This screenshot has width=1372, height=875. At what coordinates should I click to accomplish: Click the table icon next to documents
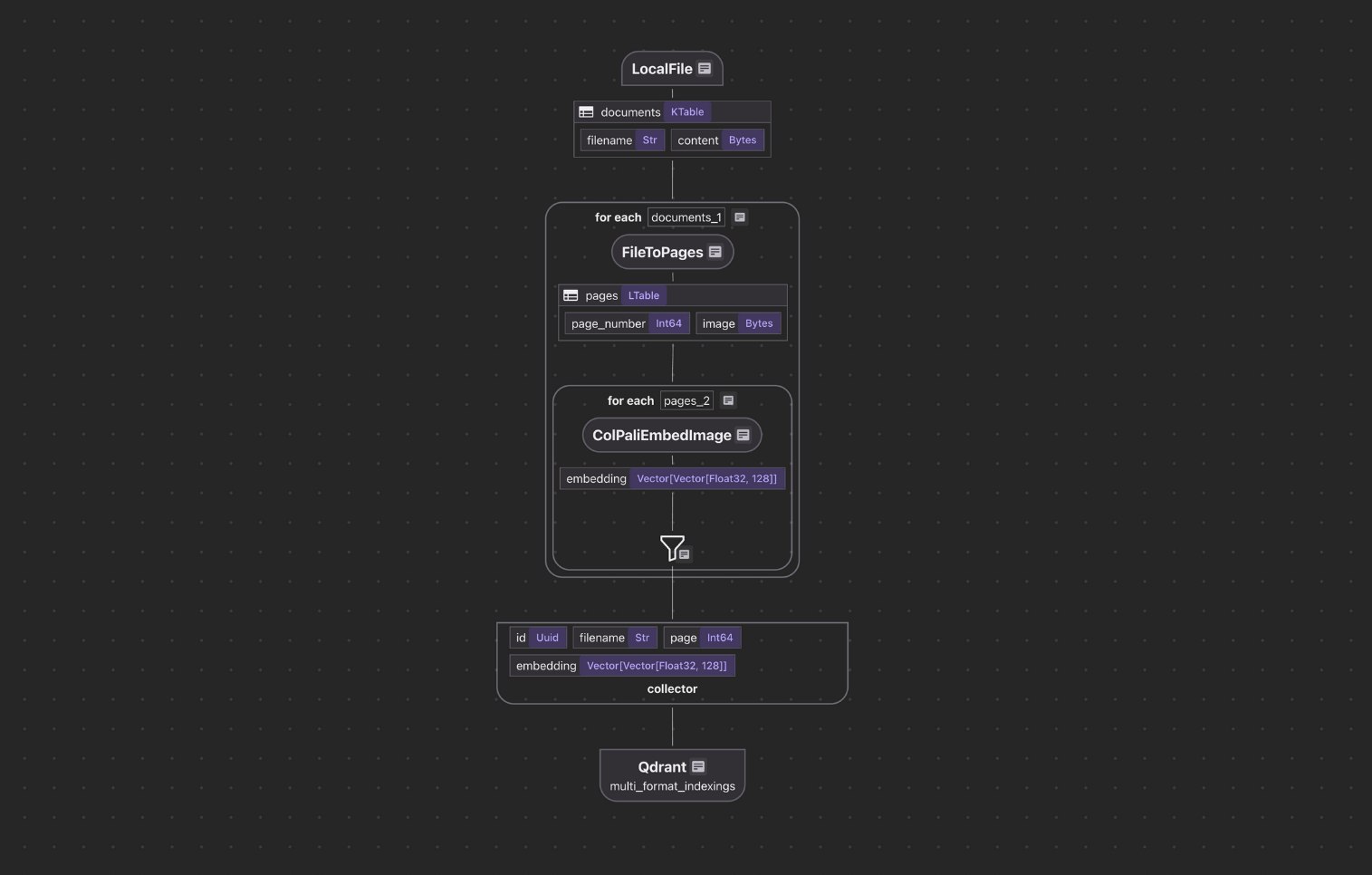pyautogui.click(x=586, y=112)
